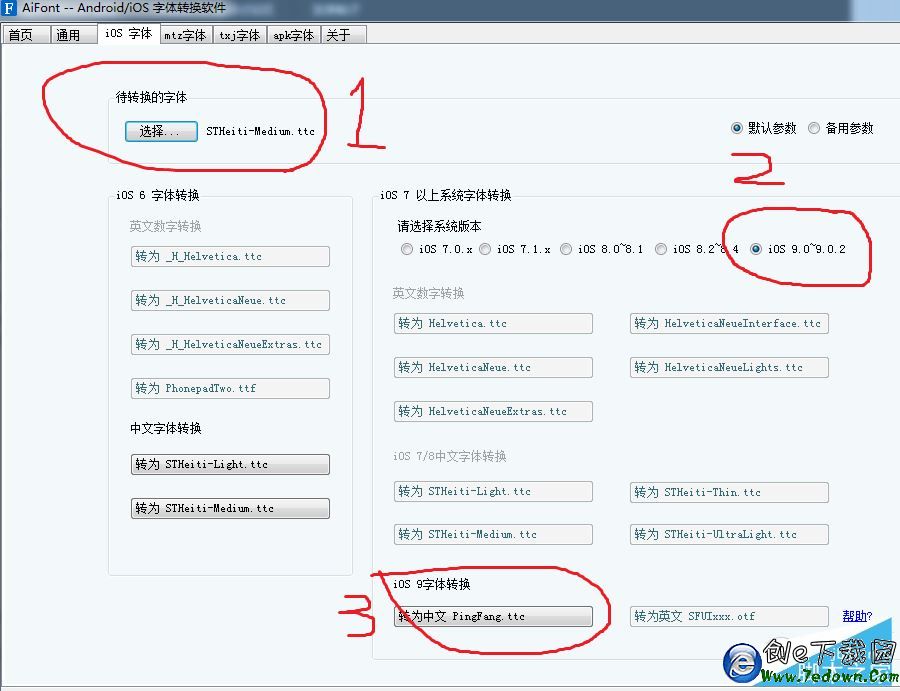Switch to the 首页 tab
This screenshot has width=900, height=691.
(25, 33)
